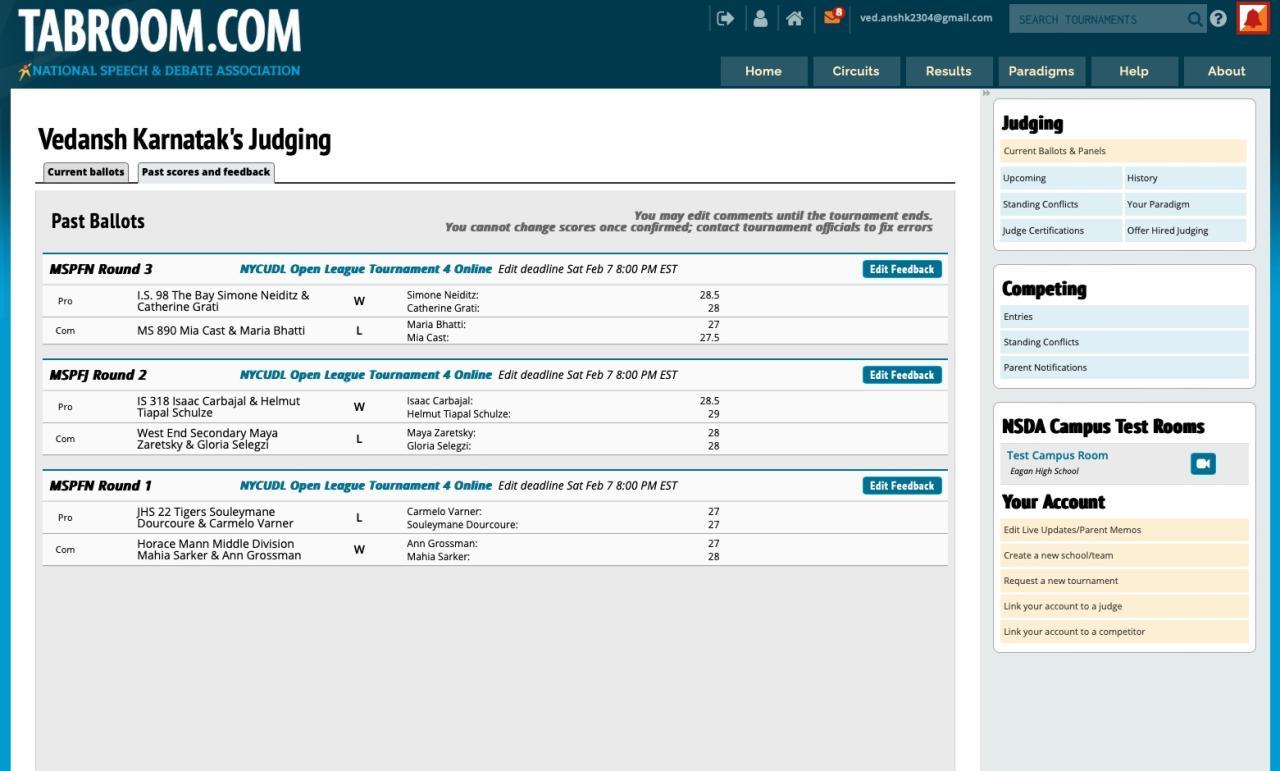Viewport: 1280px width, 771px height.
Task: Click Mia Cast's speaker points 27.5
Action: 709,338
